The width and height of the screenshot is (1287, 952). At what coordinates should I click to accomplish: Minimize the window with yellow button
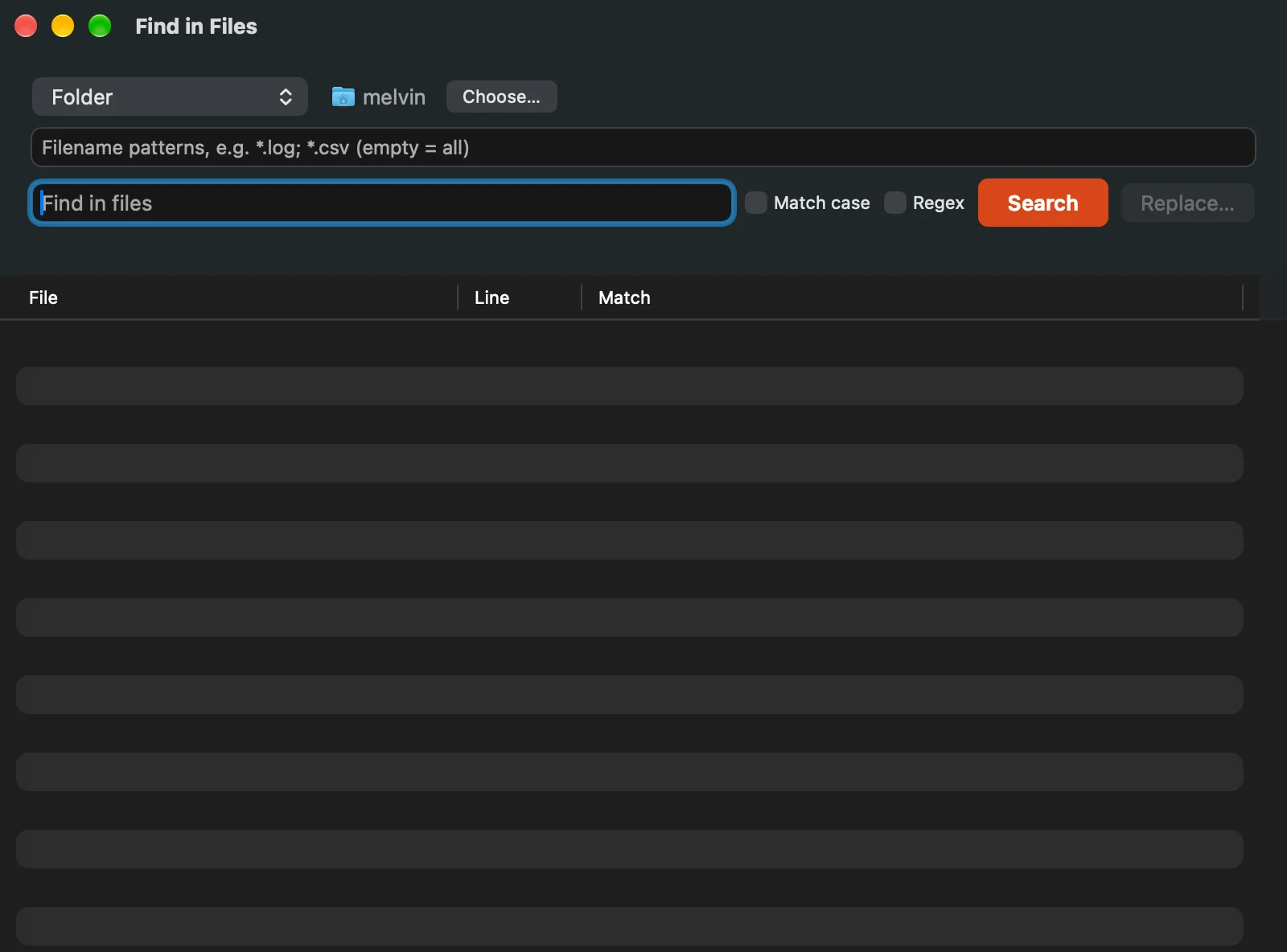(63, 26)
